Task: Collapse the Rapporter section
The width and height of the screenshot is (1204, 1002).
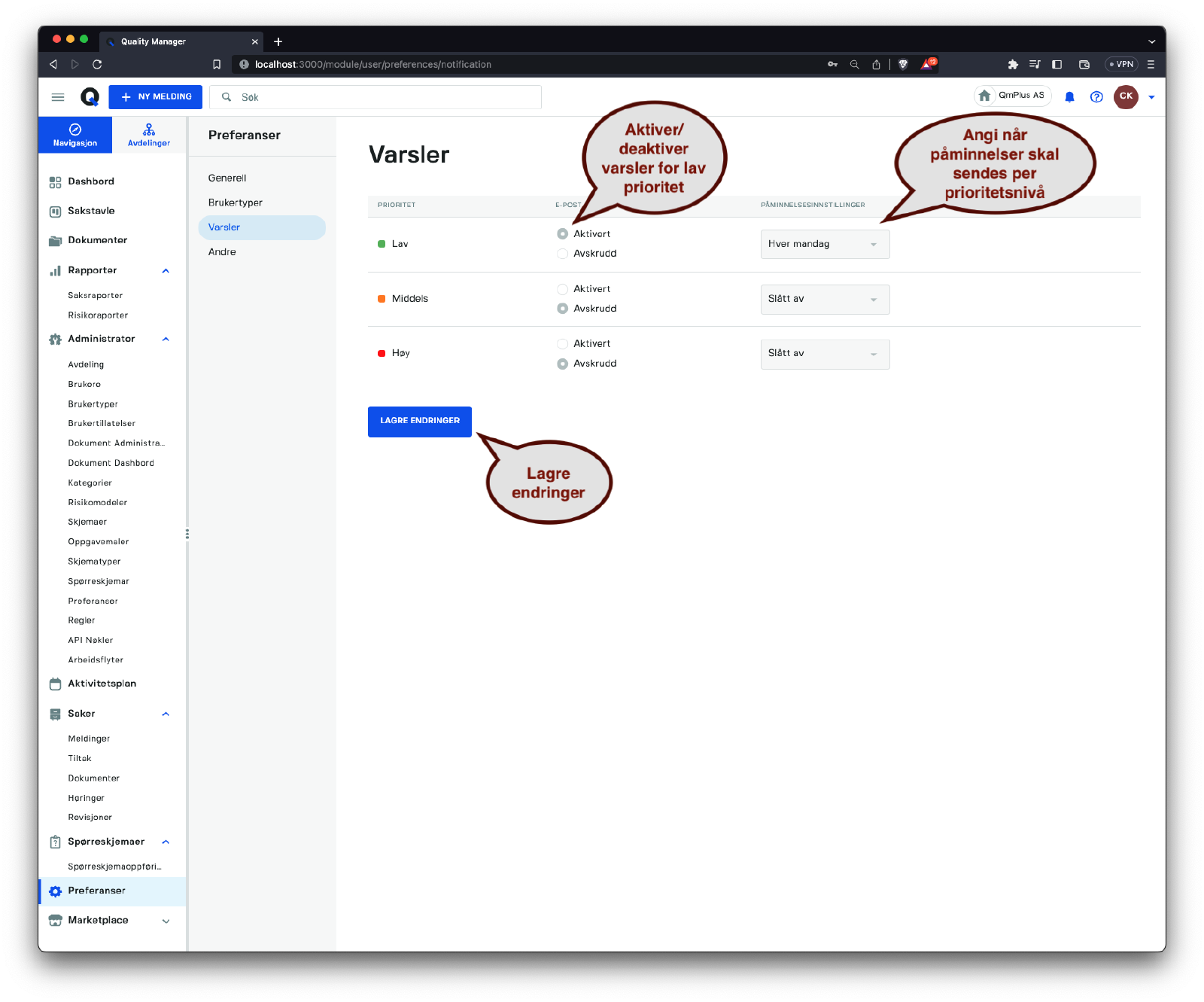Action: (x=166, y=271)
